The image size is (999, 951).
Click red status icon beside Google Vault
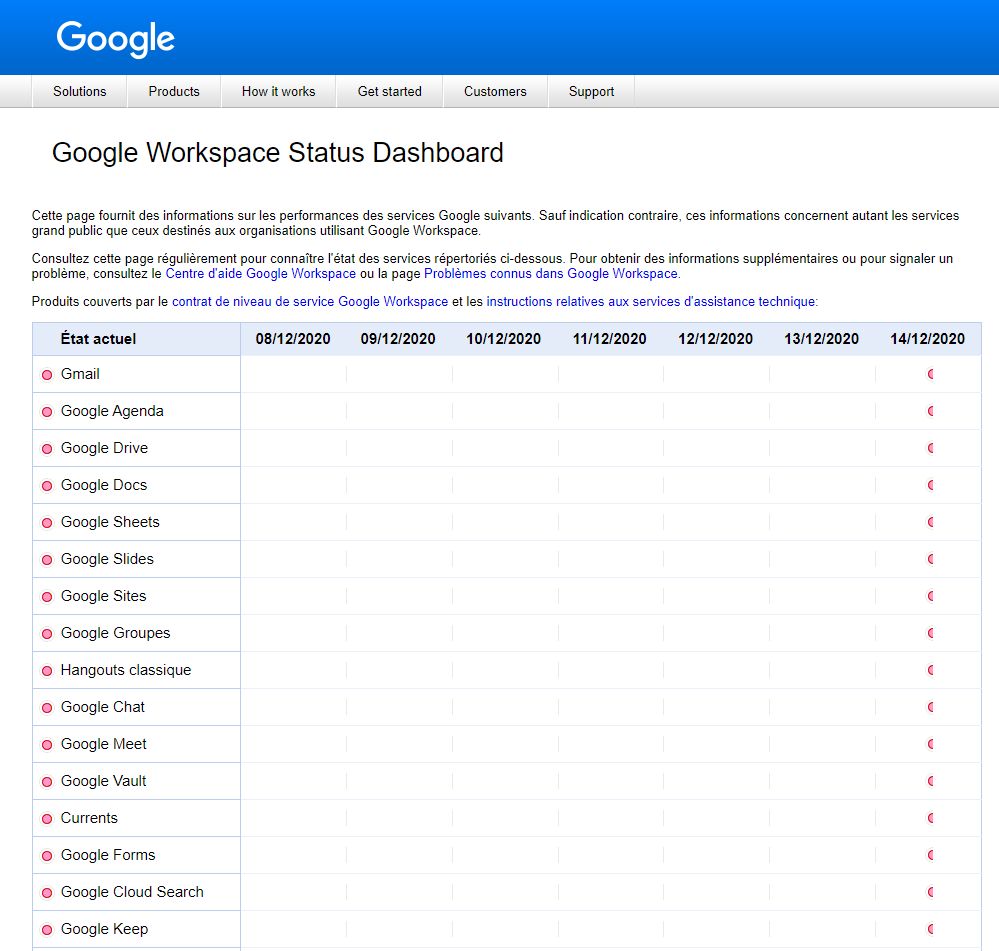[47, 782]
